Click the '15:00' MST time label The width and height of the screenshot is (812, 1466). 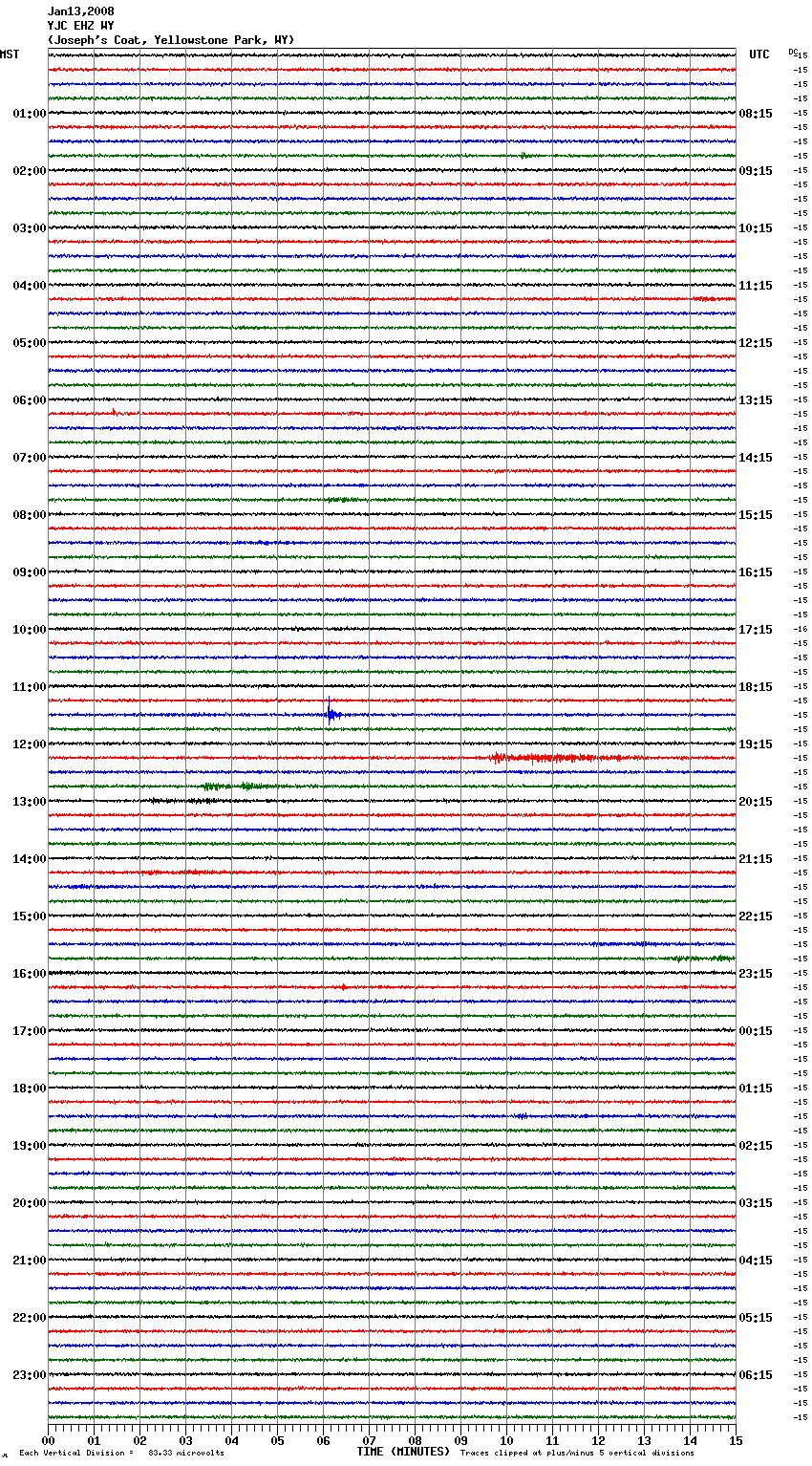(x=30, y=916)
